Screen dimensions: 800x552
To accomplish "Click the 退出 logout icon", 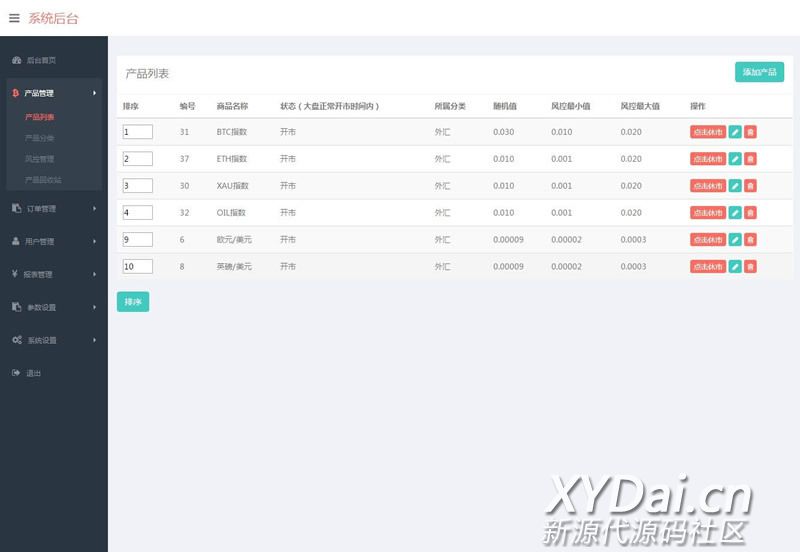I will (16, 373).
